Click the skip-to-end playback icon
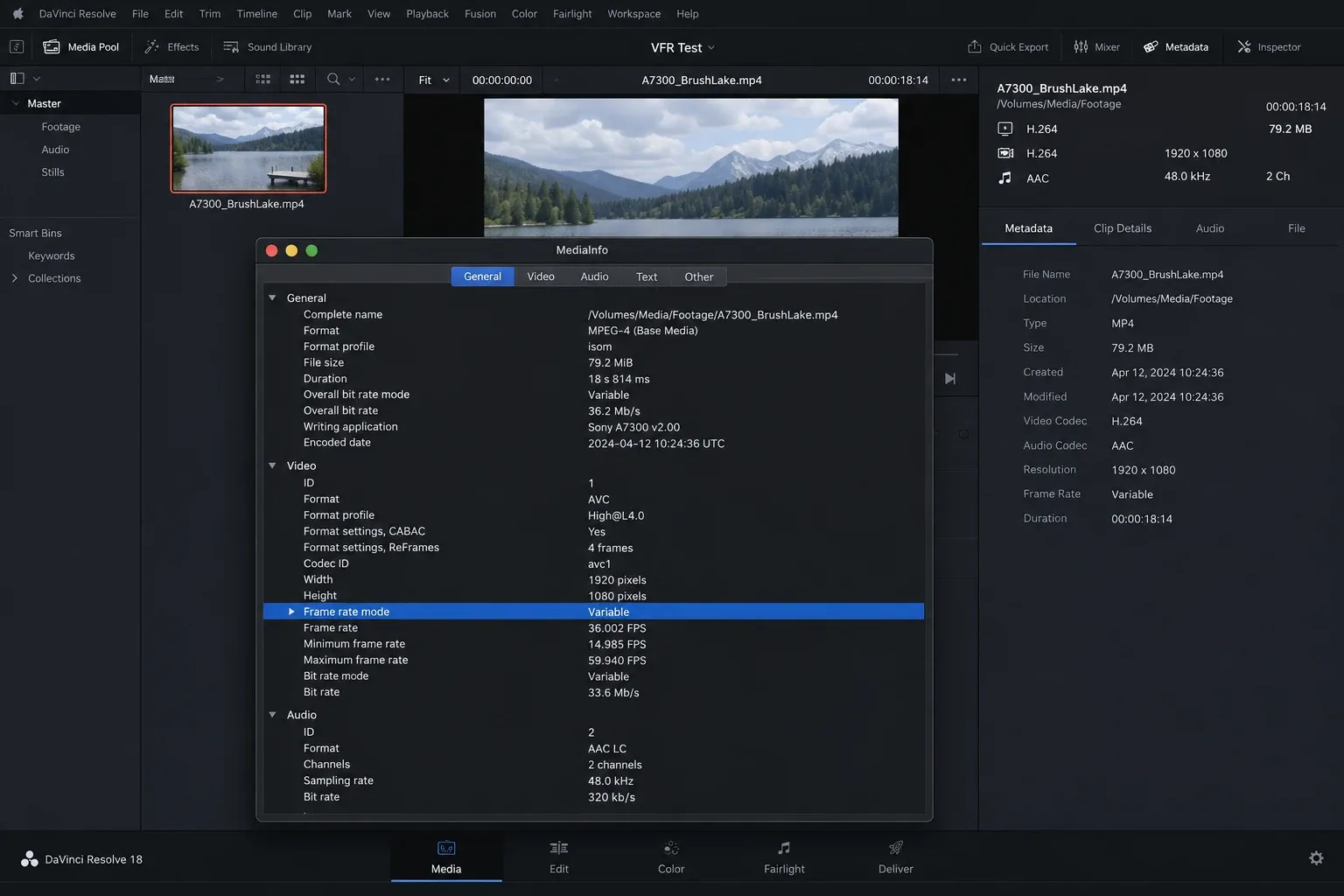 click(x=950, y=379)
